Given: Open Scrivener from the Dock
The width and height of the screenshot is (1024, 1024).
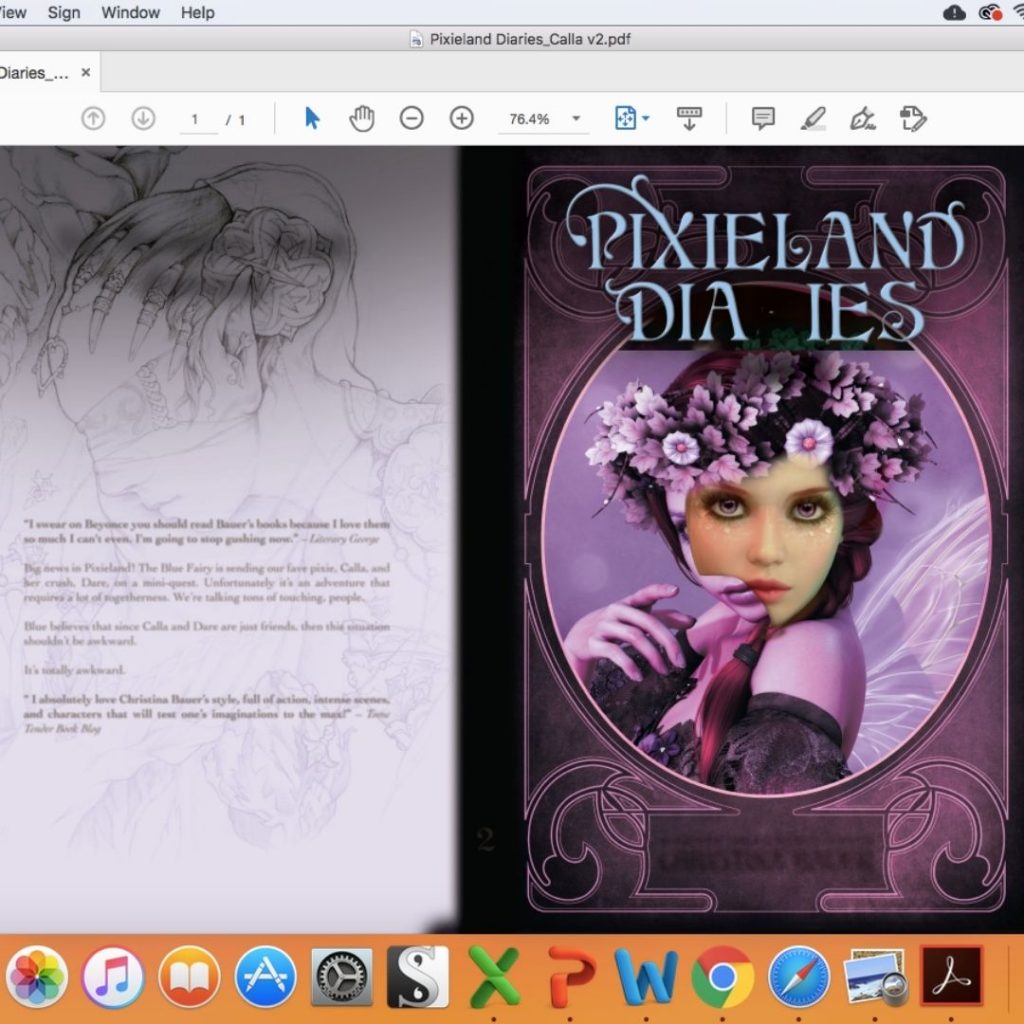Looking at the screenshot, I should point(418,977).
